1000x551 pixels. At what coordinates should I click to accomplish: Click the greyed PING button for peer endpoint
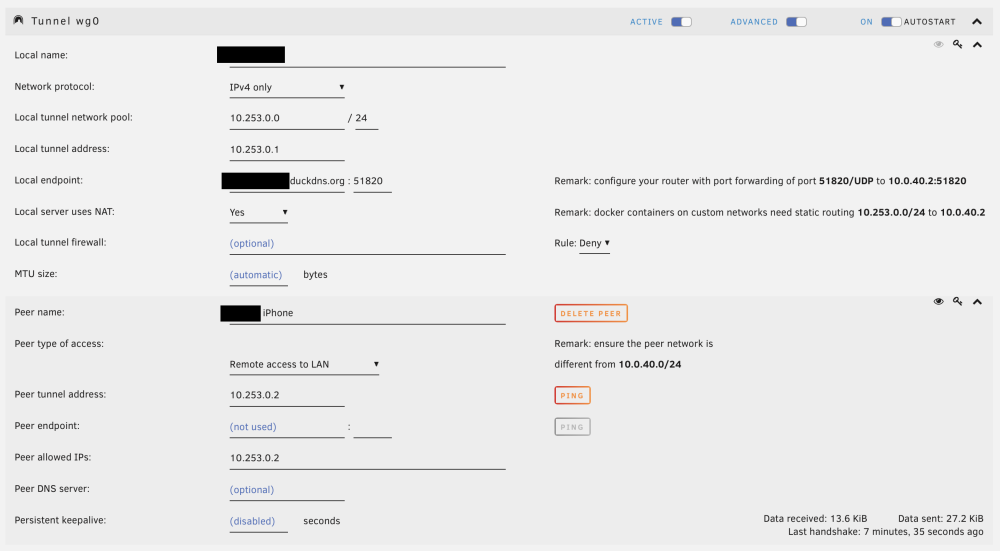(572, 427)
